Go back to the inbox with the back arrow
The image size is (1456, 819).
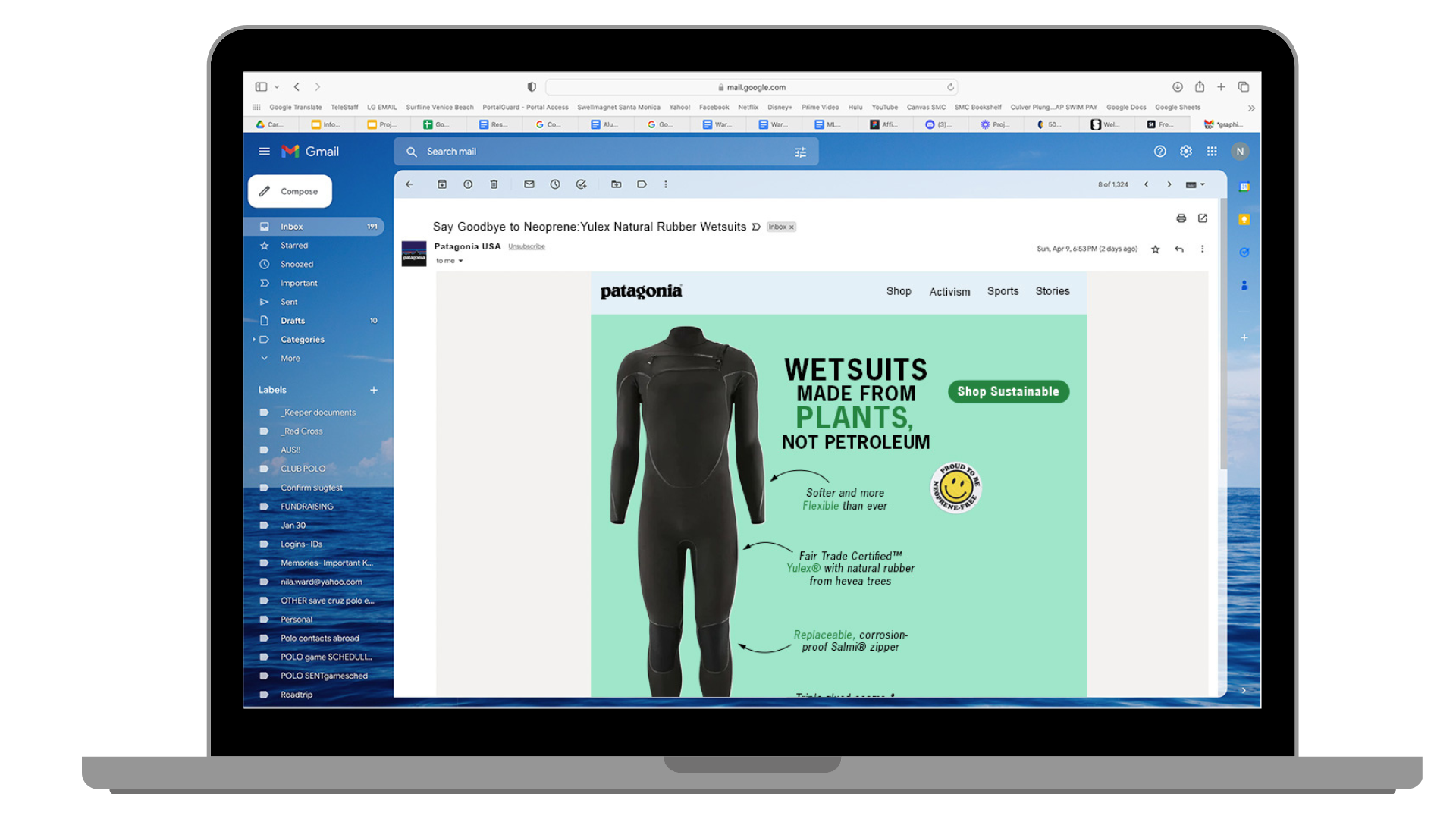[x=409, y=184]
